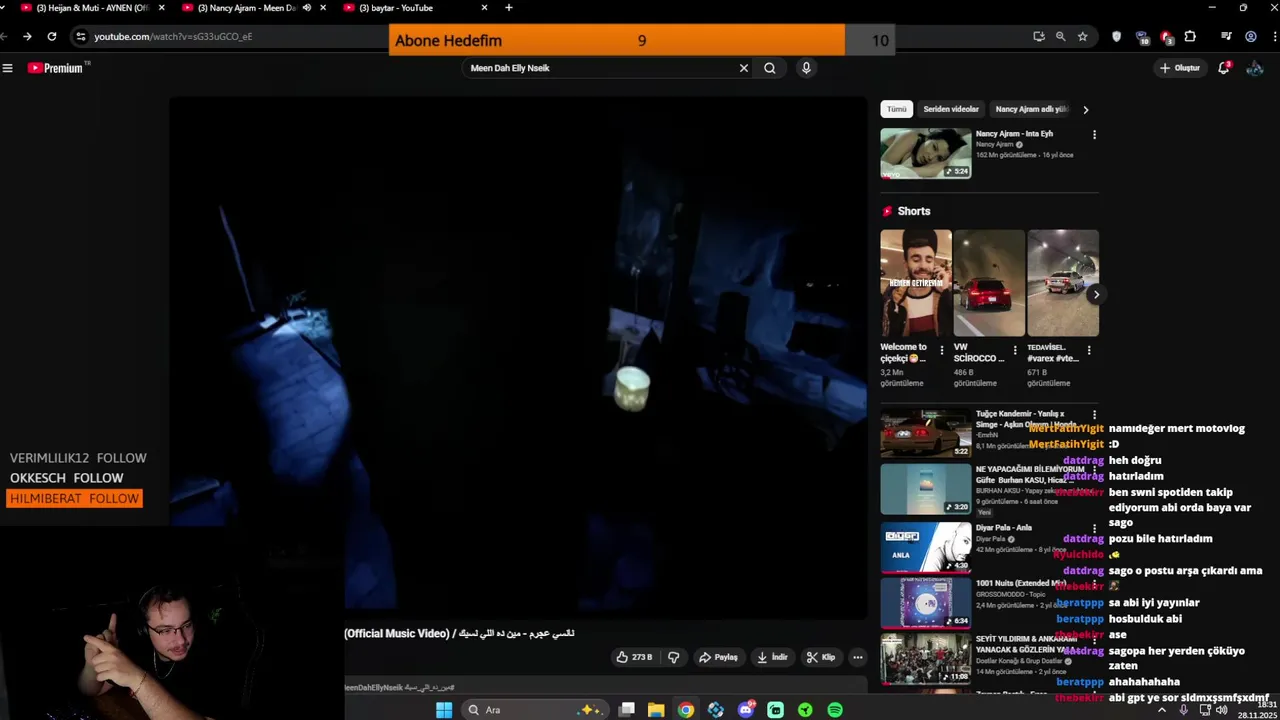Open Task View on the taskbar

[x=627, y=710]
